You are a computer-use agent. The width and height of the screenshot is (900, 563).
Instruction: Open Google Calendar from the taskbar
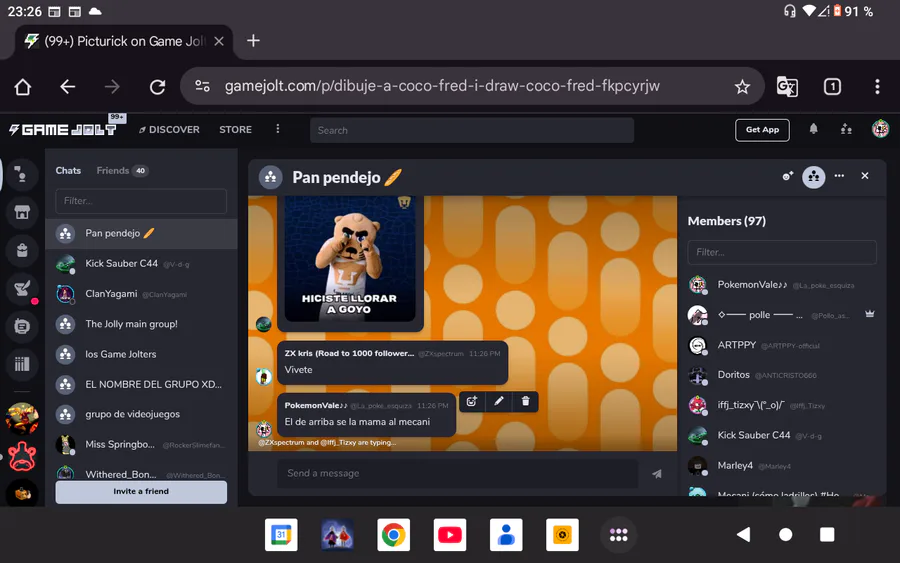tap(281, 535)
